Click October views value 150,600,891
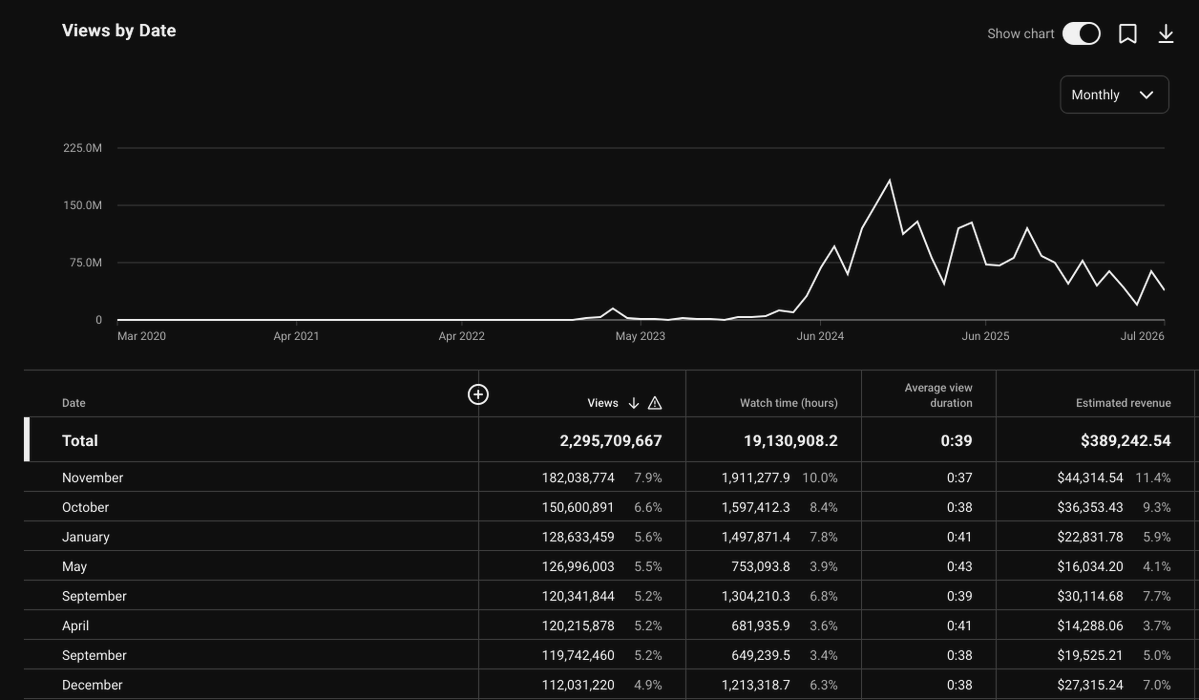 point(578,507)
